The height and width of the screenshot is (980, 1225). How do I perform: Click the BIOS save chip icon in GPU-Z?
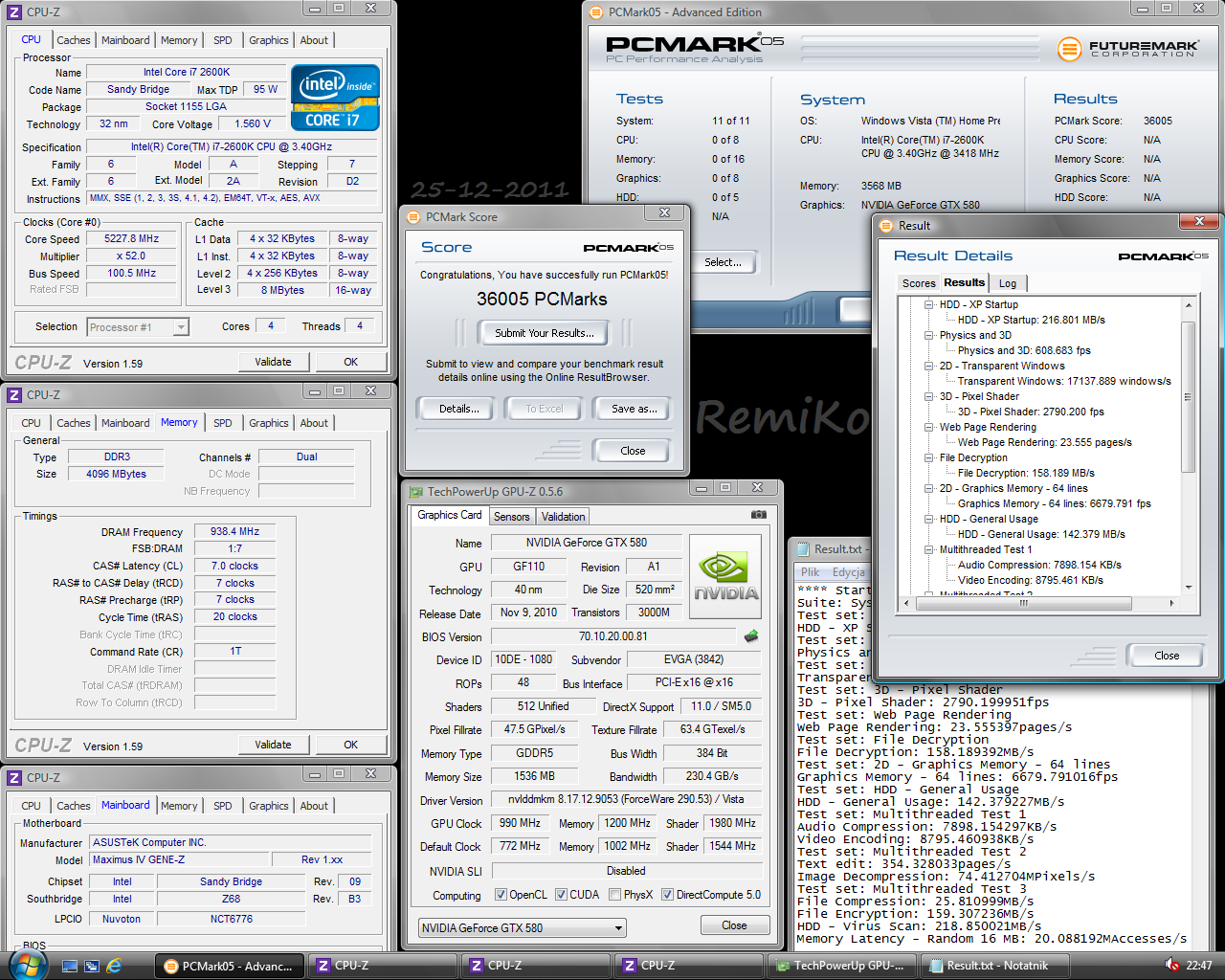751,636
